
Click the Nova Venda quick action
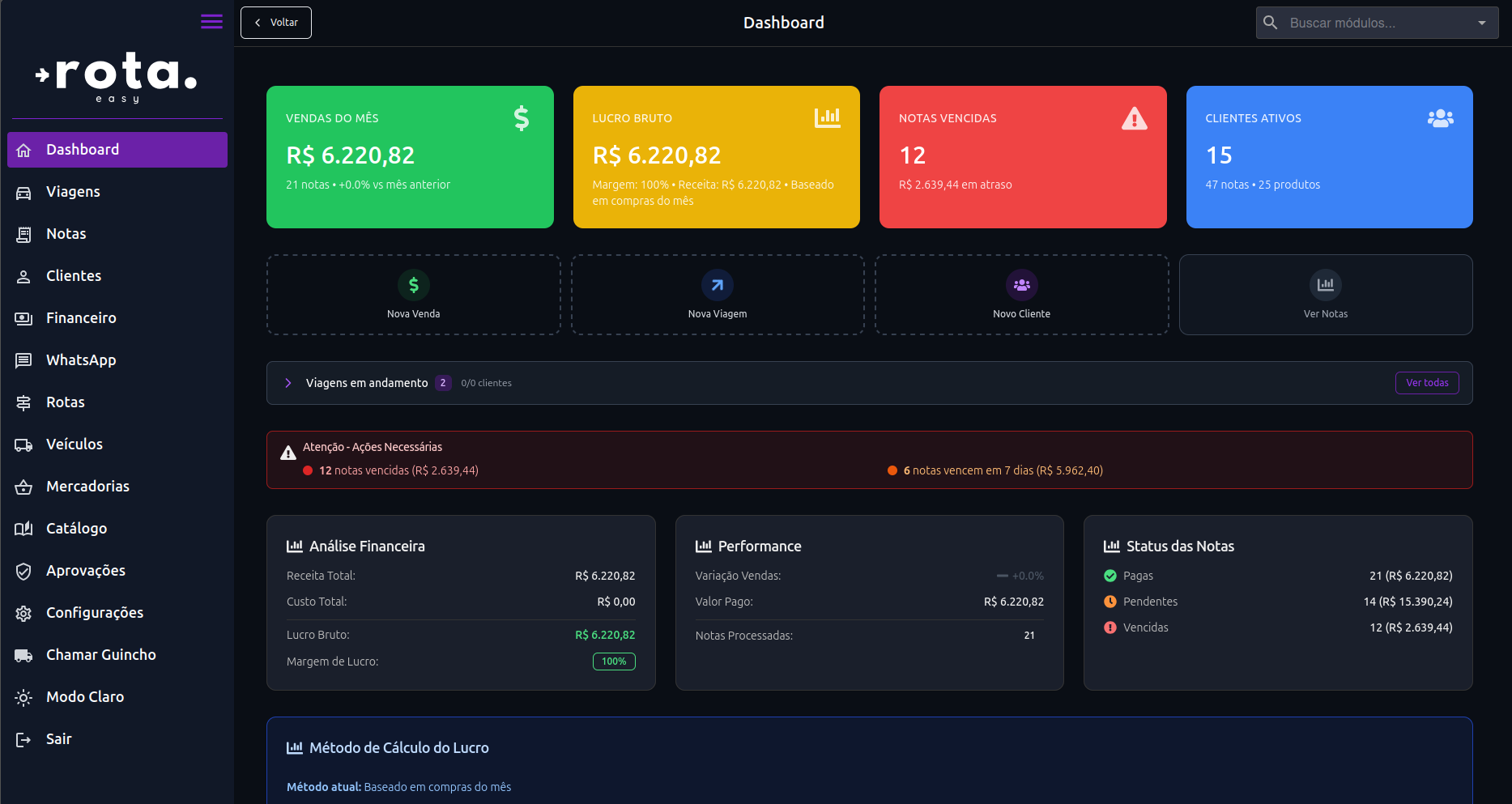(413, 295)
